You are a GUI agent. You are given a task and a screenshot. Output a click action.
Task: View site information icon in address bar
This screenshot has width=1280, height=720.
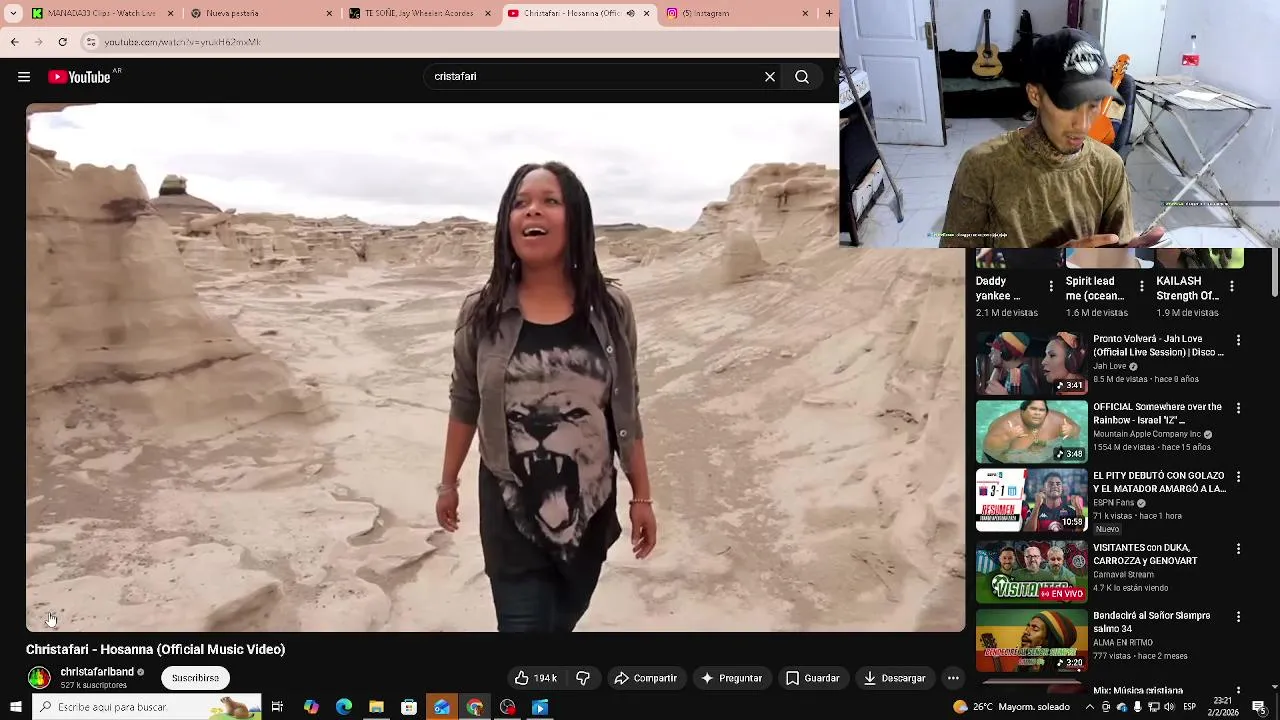[91, 42]
